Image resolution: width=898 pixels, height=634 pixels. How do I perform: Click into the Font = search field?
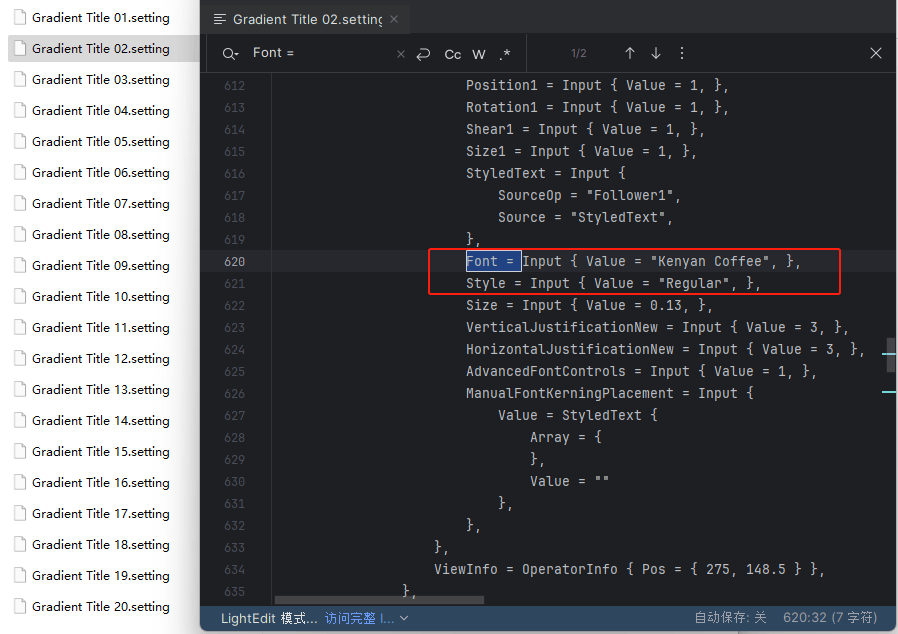click(320, 53)
